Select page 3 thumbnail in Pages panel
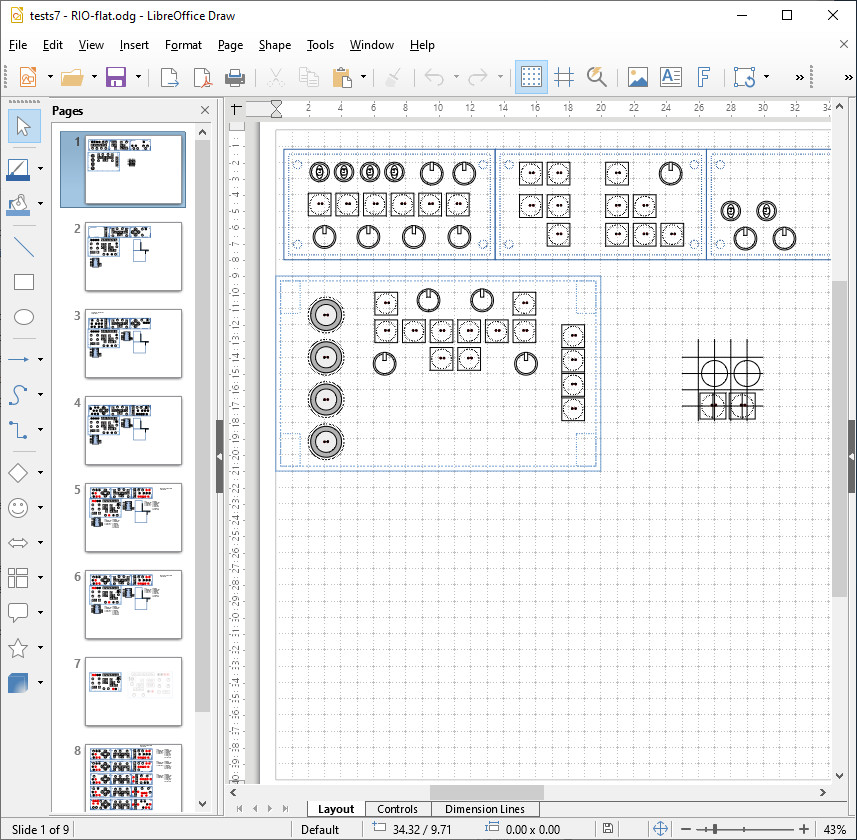Viewport: 857px width, 840px height. 133,343
